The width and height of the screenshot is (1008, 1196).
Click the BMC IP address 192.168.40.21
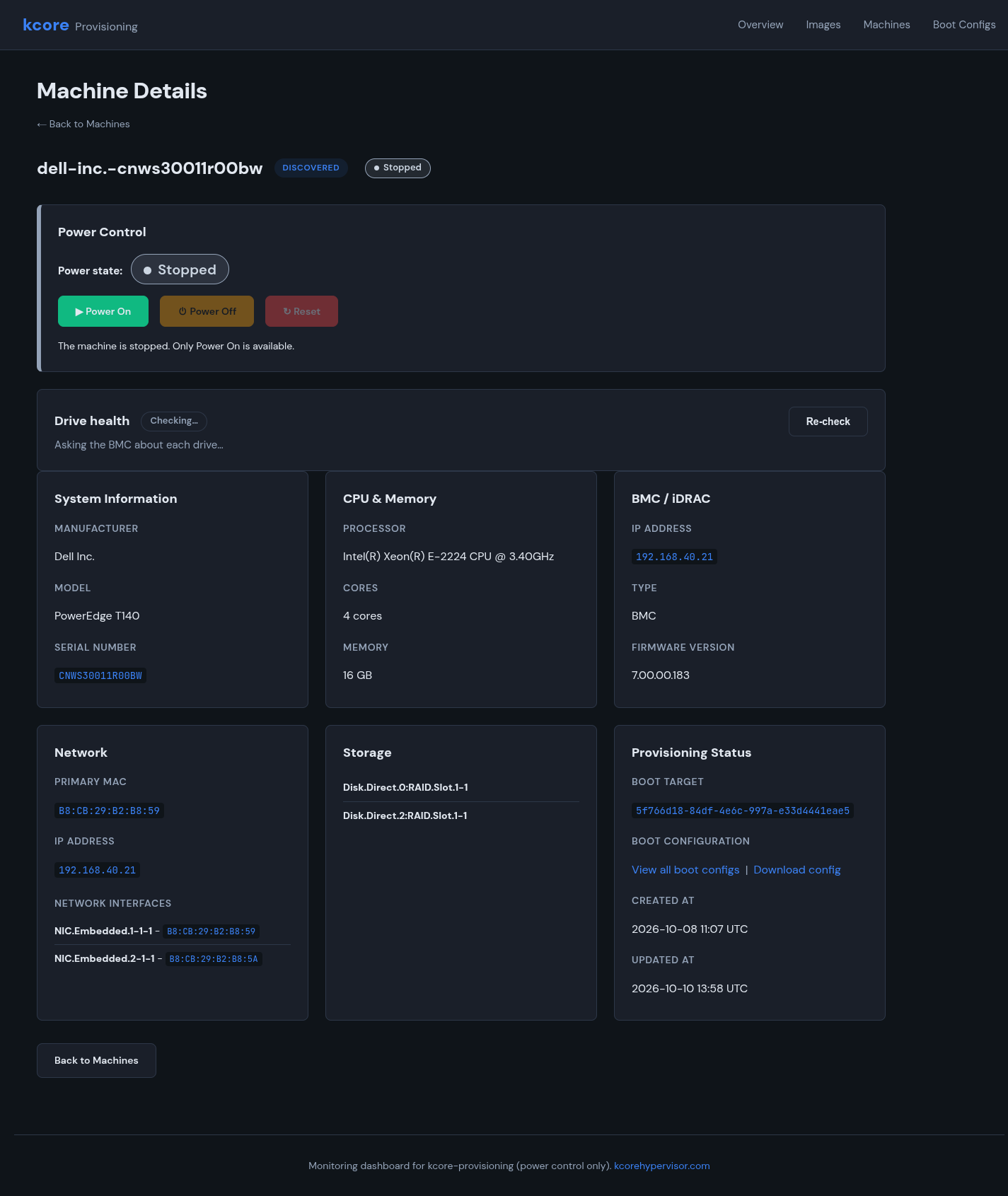click(674, 557)
